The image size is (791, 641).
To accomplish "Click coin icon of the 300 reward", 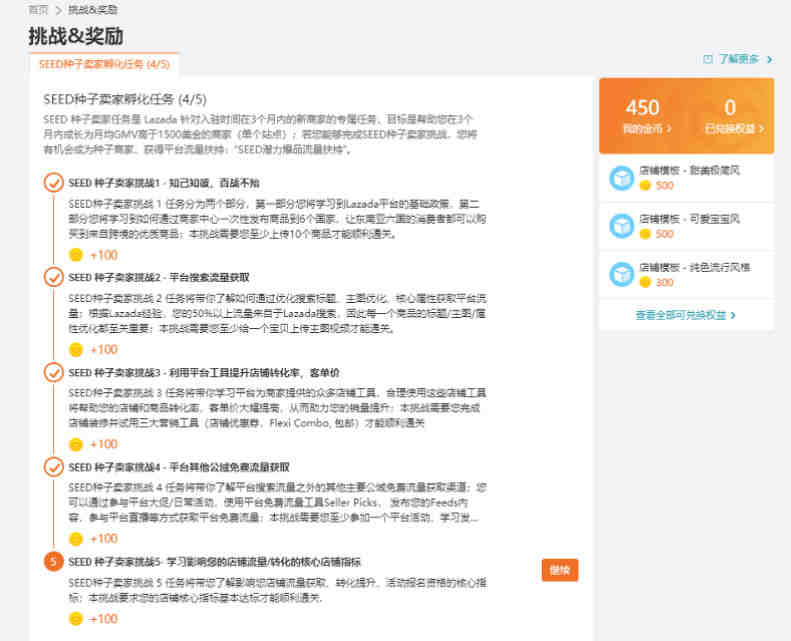I will [645, 282].
